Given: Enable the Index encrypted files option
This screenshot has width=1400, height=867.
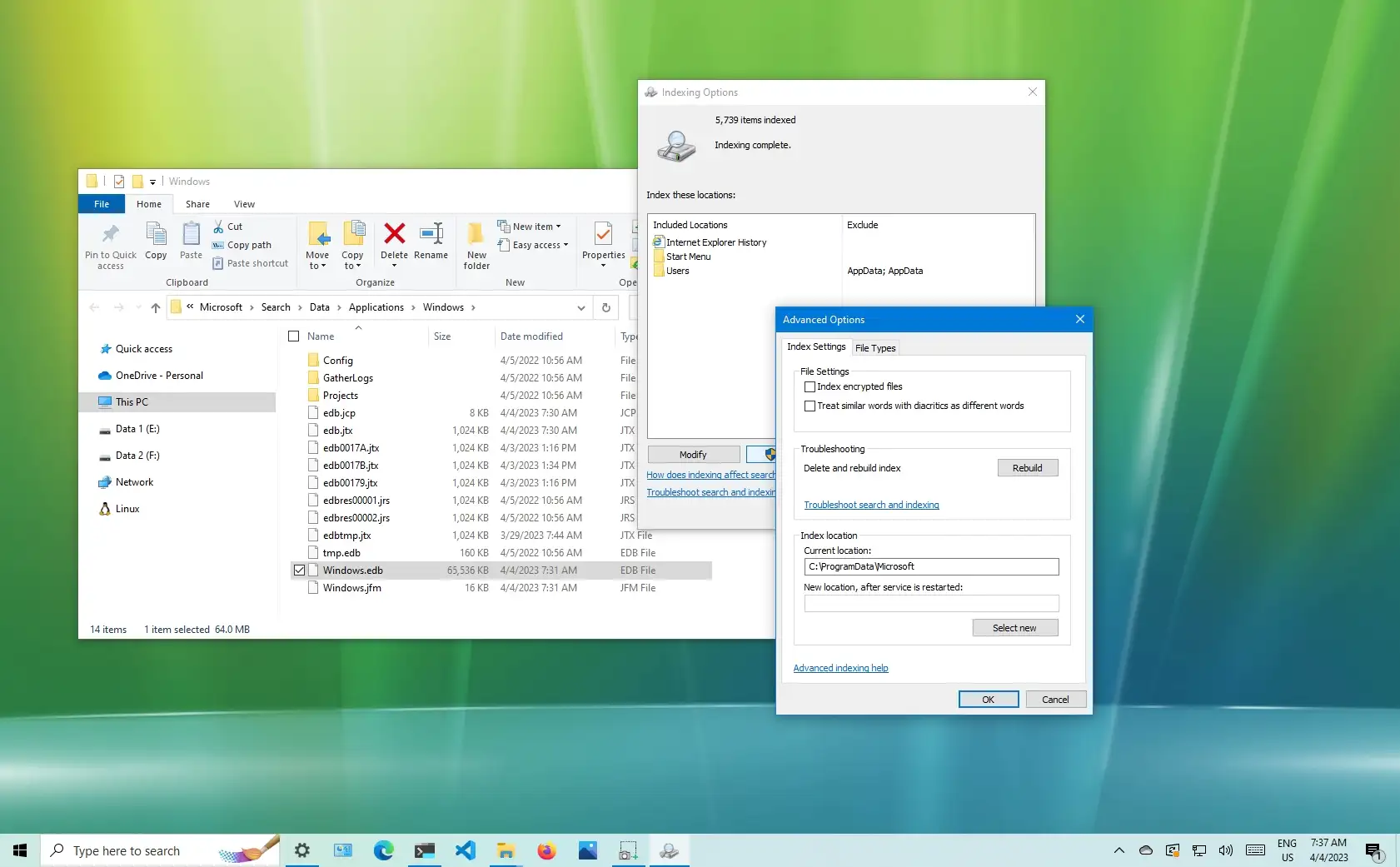Looking at the screenshot, I should point(810,386).
